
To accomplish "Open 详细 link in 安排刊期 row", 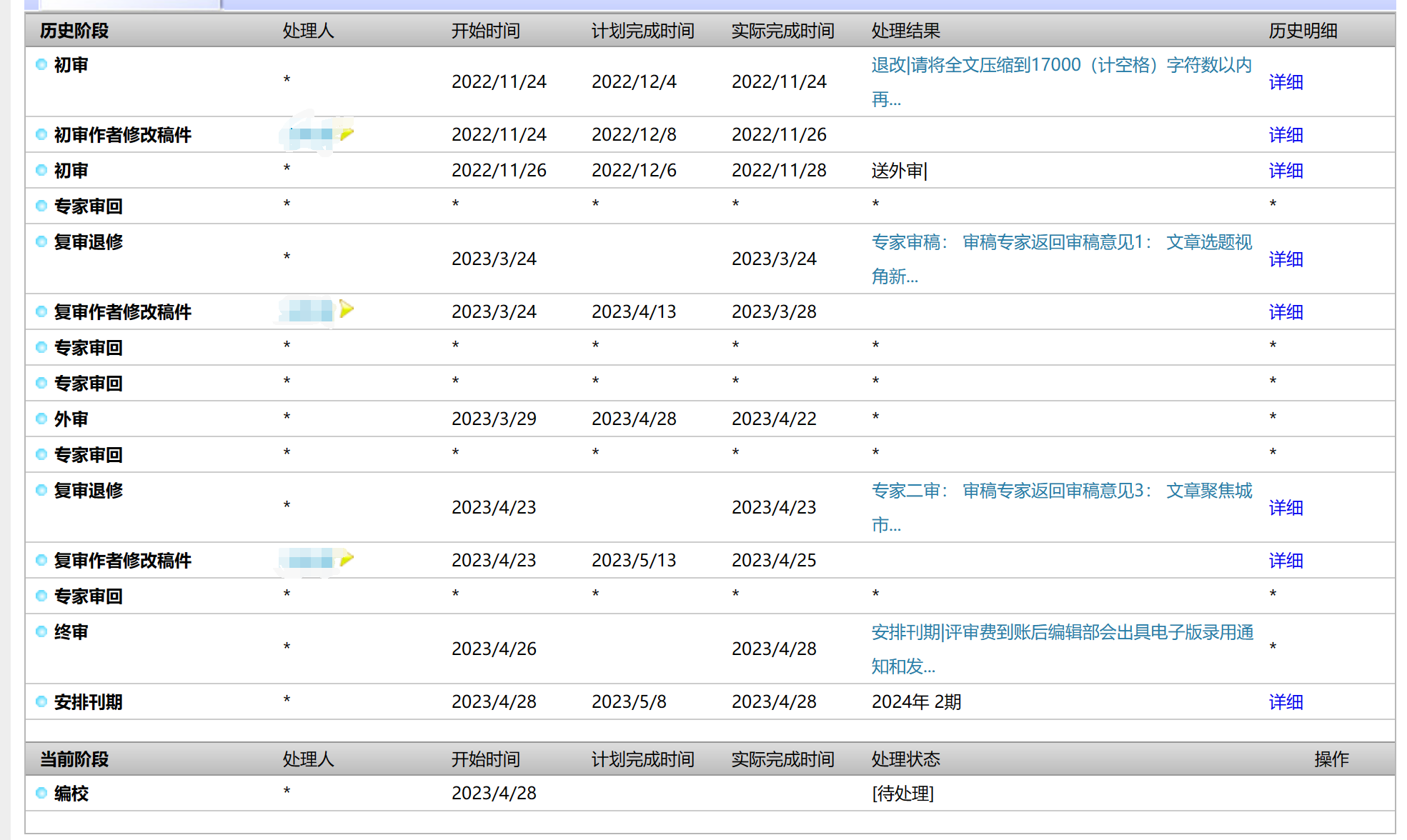I will click(1286, 702).
